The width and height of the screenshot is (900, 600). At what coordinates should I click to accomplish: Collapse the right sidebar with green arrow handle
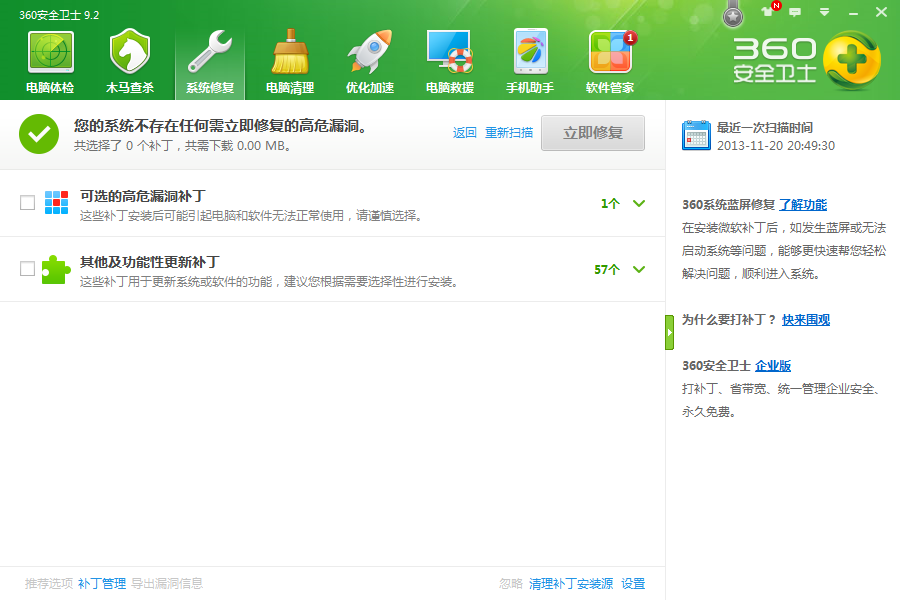tap(669, 332)
